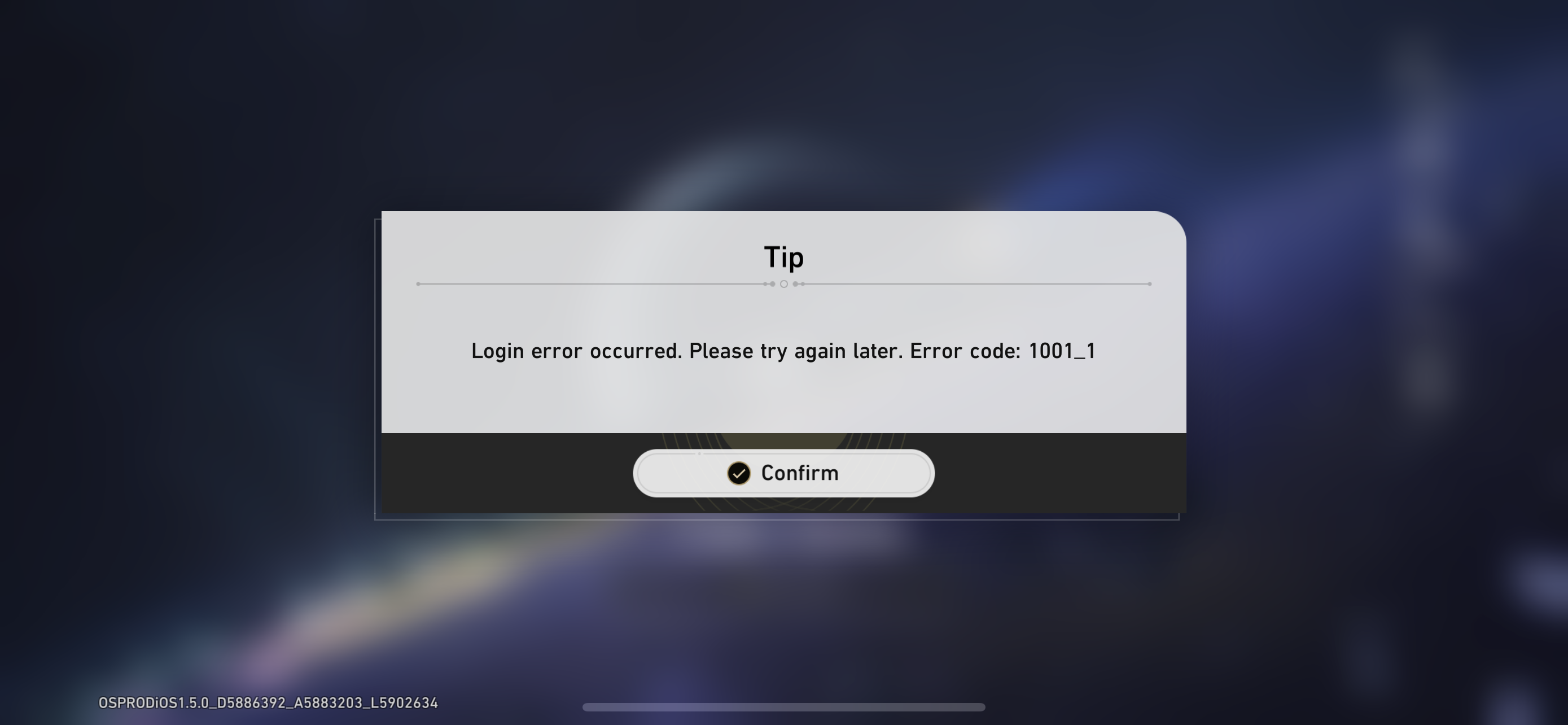Select the login error message text
1568x725 pixels.
pos(783,351)
